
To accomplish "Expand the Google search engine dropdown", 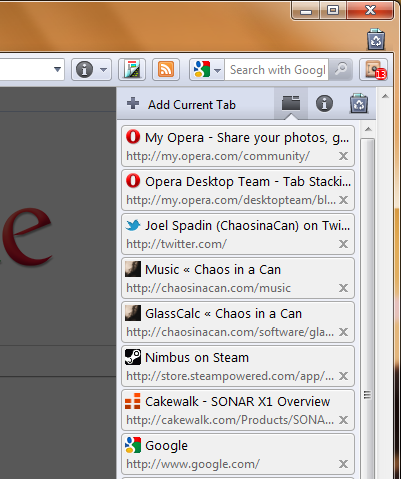I will point(217,70).
